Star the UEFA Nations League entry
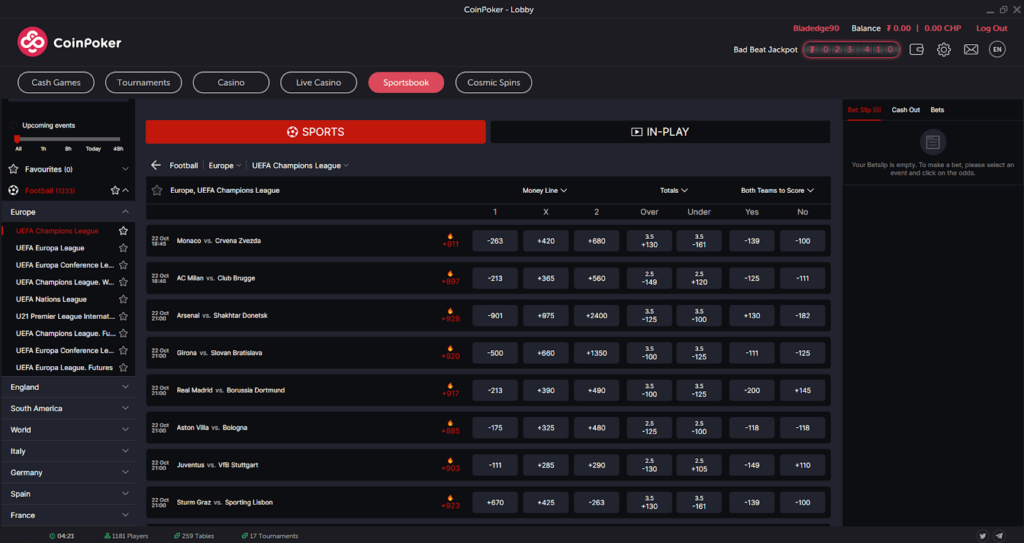Image resolution: width=1024 pixels, height=543 pixels. 123,299
